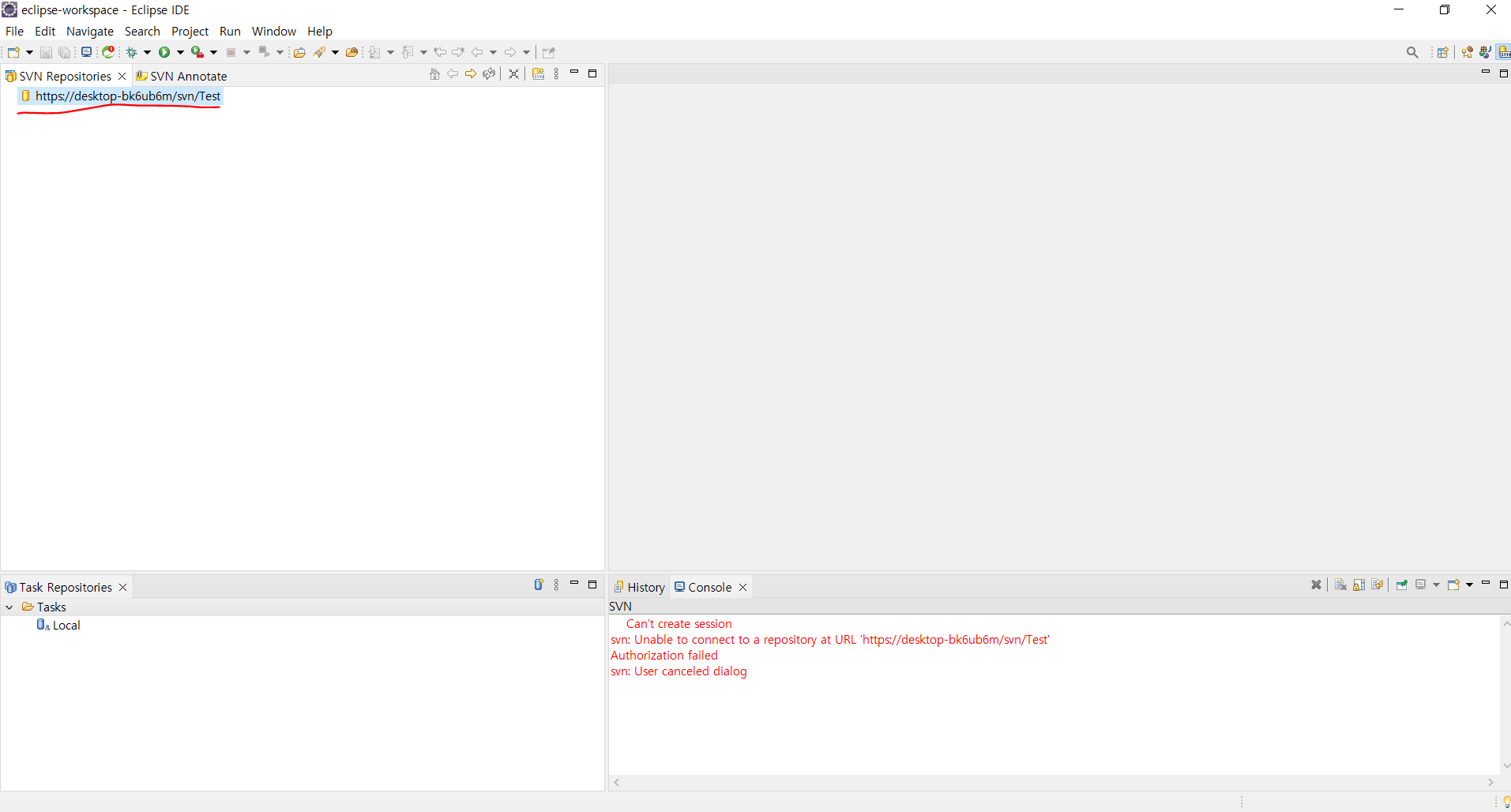The height and width of the screenshot is (812, 1511).
Task: Click the Save All toolbar icon
Action: click(x=64, y=52)
